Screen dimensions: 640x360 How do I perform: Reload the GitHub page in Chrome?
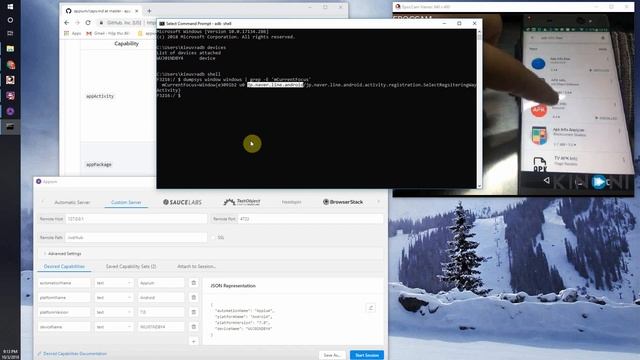click(88, 22)
